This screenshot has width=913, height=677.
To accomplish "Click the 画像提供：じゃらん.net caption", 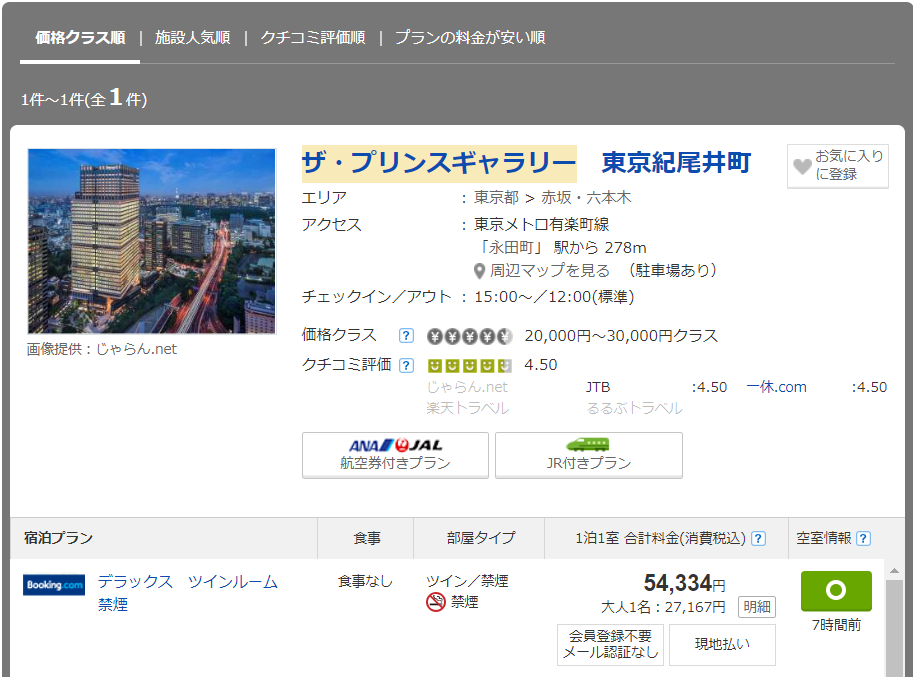I will 101,349.
